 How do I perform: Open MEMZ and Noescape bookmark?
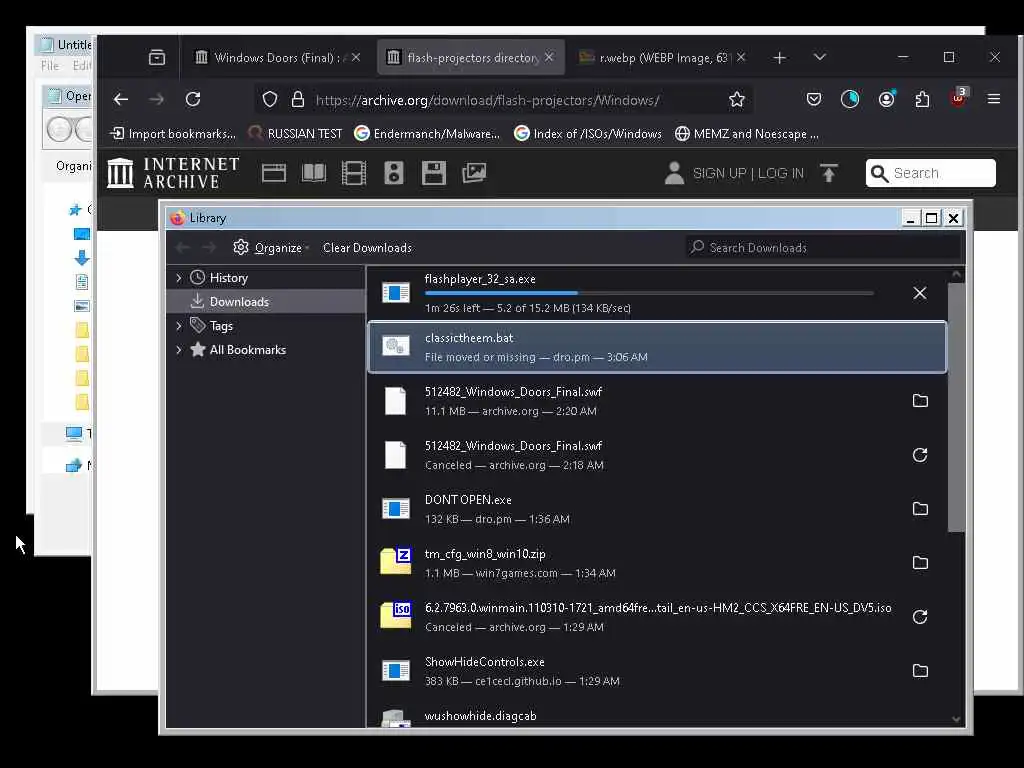(747, 134)
